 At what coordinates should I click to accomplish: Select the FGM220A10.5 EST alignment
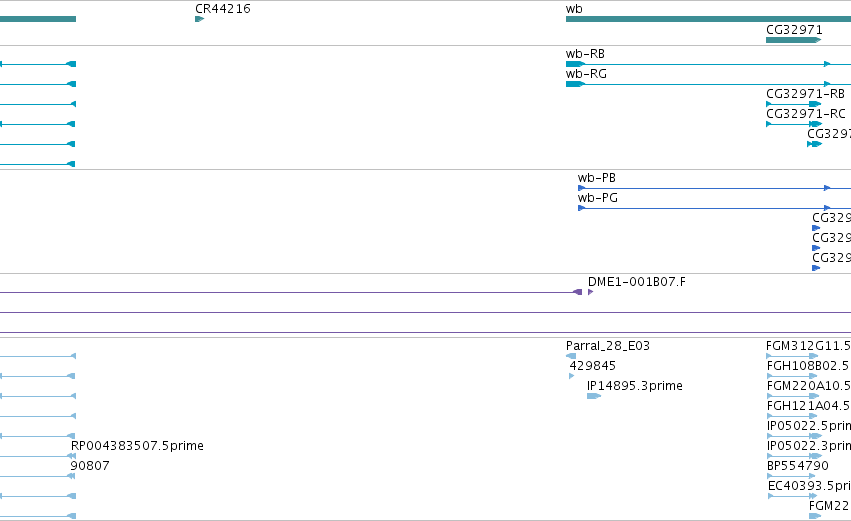click(791, 396)
